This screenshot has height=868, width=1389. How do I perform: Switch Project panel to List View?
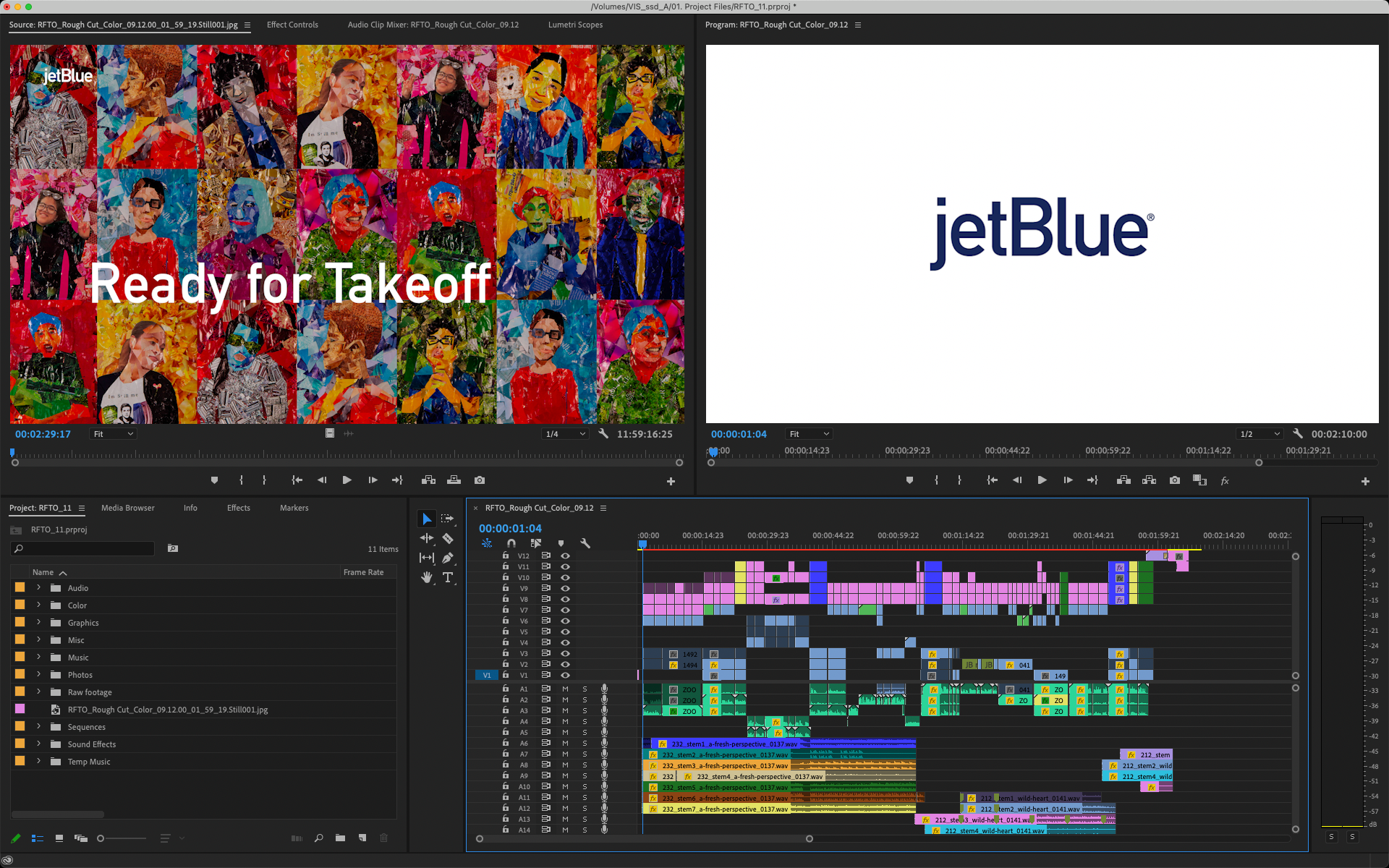pos(38,838)
